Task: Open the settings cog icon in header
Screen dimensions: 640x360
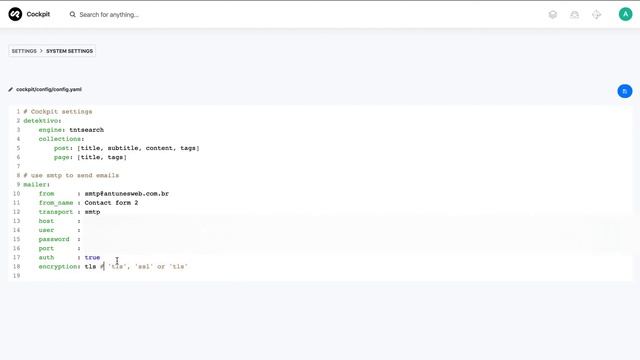Action: [597, 15]
